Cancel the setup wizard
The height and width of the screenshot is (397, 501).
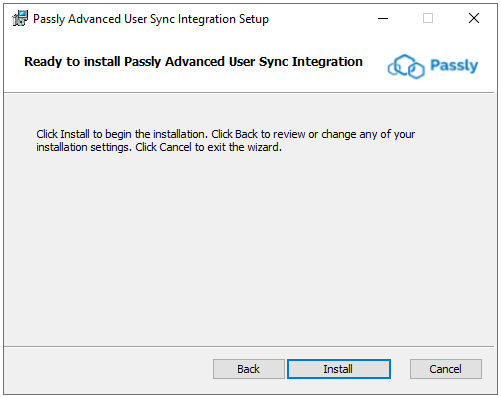click(x=446, y=369)
